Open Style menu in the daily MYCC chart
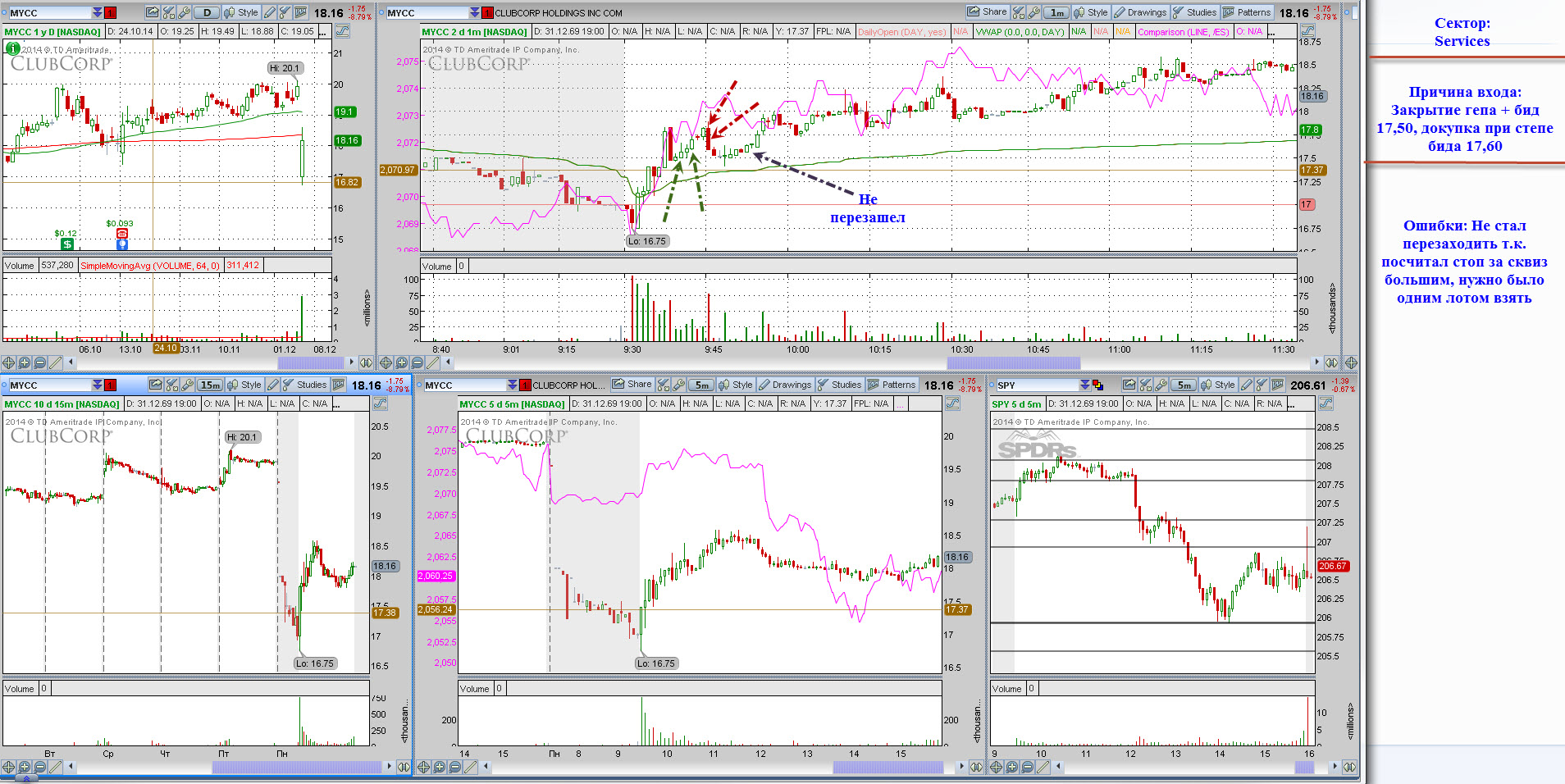This screenshot has width=1565, height=784. (x=241, y=12)
